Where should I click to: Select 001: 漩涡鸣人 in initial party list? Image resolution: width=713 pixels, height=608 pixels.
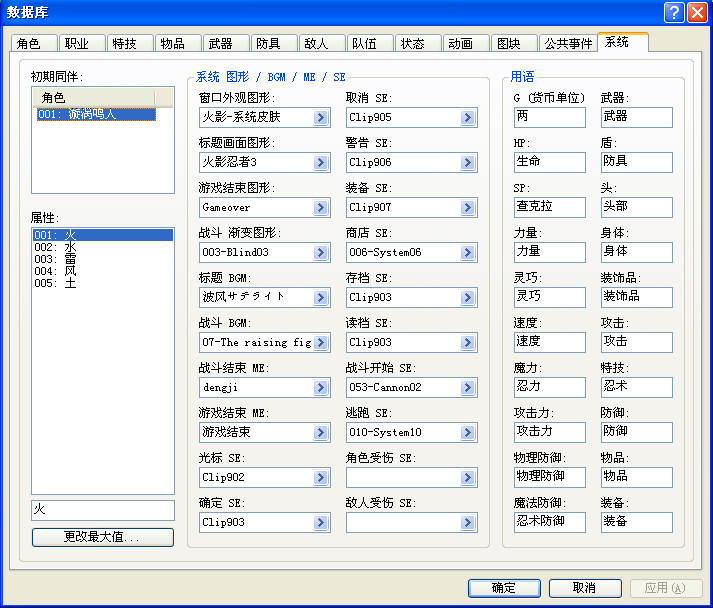pyautogui.click(x=96, y=114)
